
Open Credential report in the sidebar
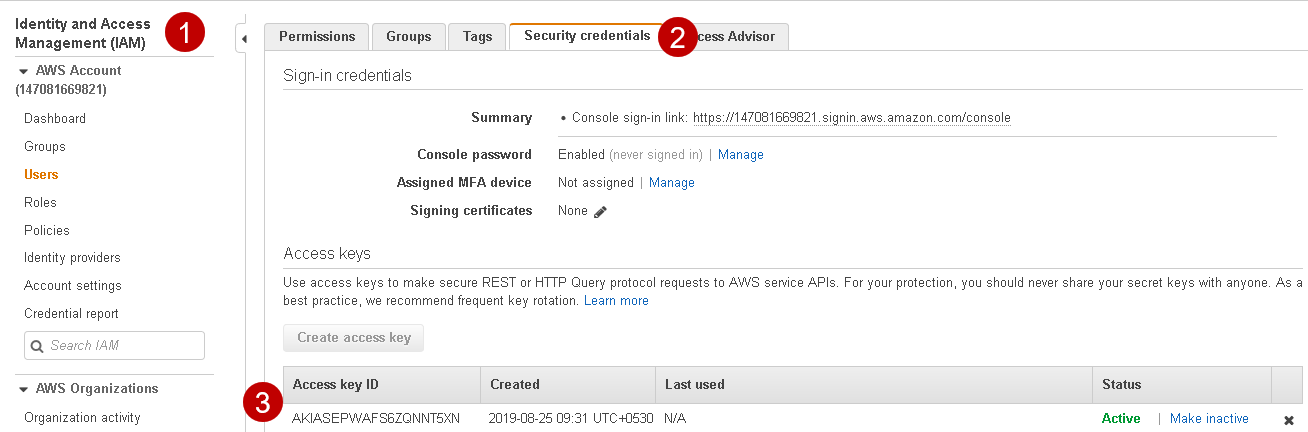(71, 314)
